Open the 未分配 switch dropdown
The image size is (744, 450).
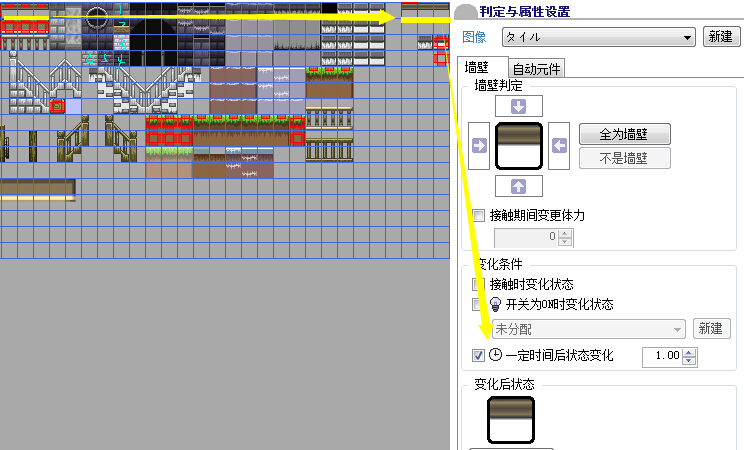point(589,329)
